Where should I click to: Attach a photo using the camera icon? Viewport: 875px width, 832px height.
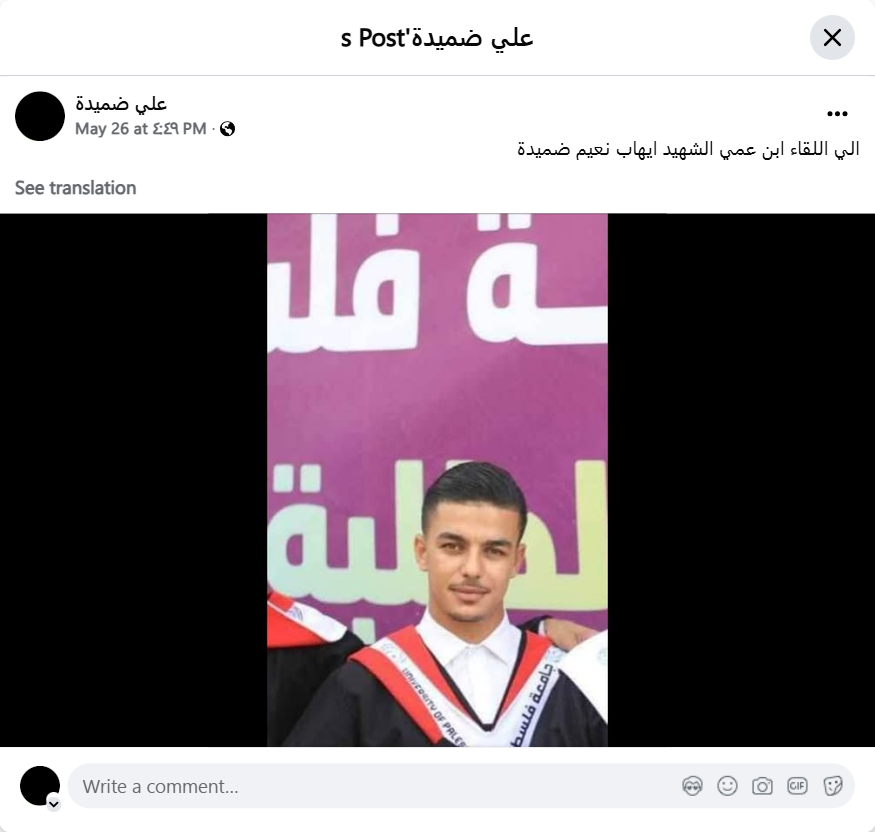tap(762, 786)
